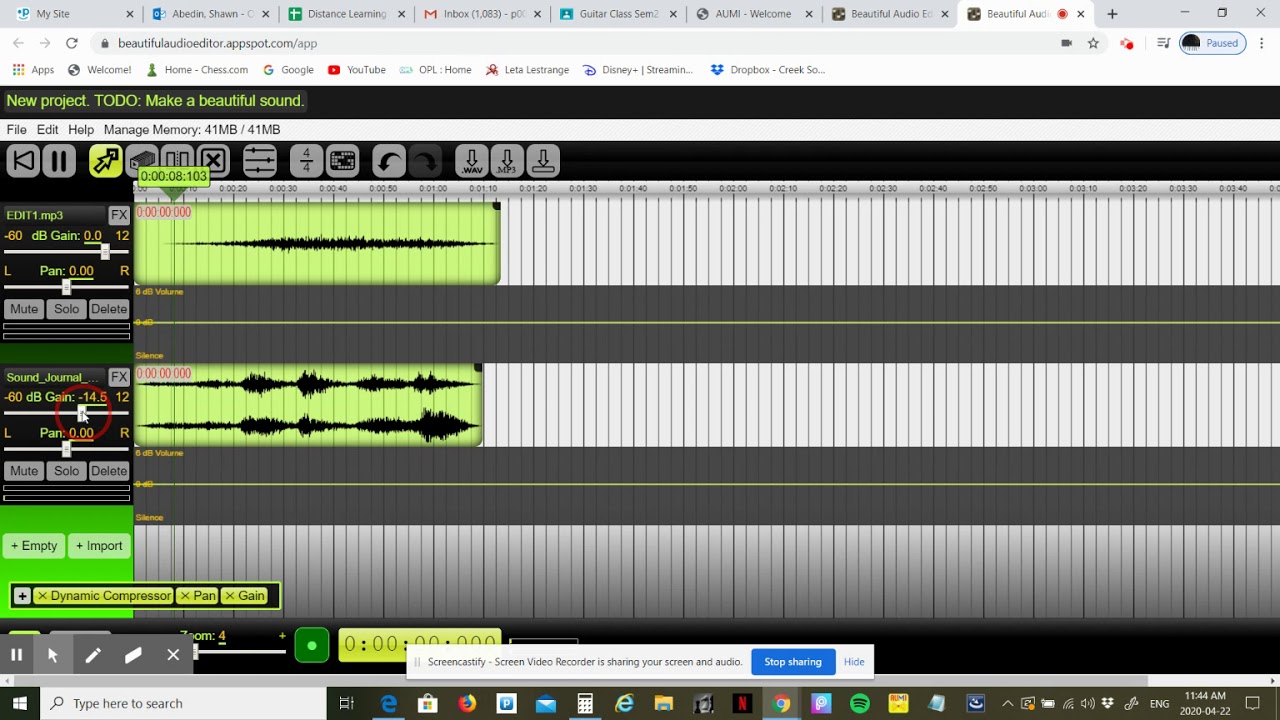Click the save project download icon

(x=543, y=161)
